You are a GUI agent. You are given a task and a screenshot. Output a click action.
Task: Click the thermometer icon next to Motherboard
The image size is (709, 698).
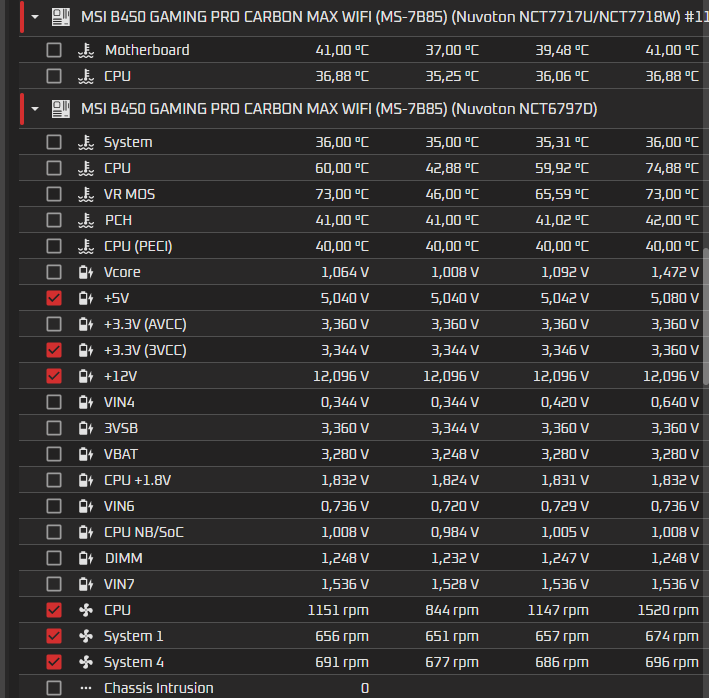[86, 50]
